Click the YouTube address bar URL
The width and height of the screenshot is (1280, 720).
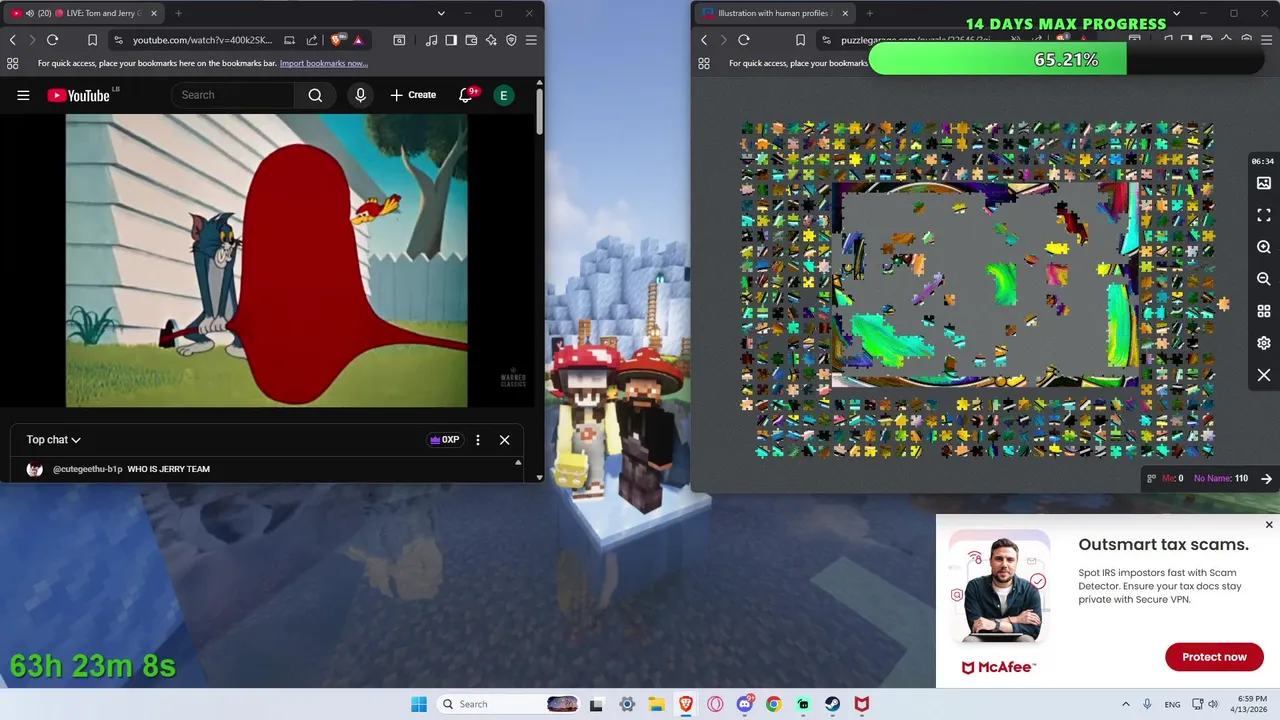pos(202,40)
